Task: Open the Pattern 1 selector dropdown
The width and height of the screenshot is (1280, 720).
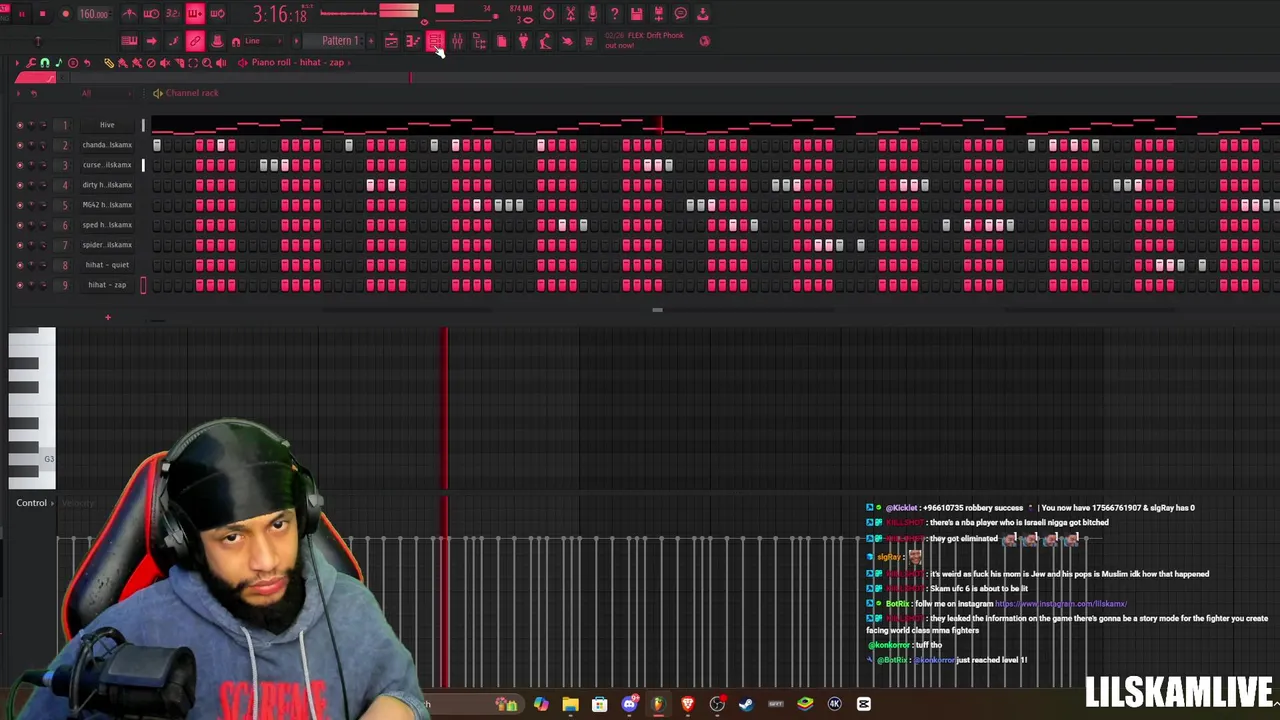Action: click(x=340, y=41)
